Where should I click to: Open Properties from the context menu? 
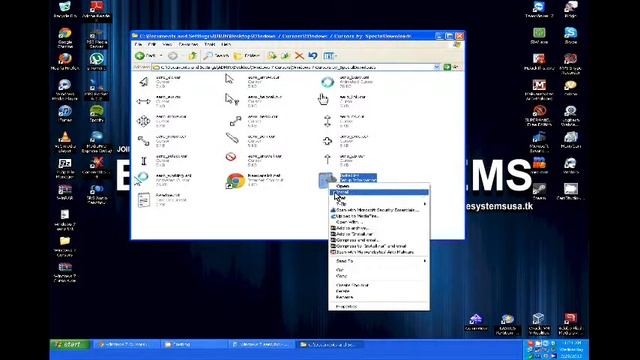pyautogui.click(x=379, y=306)
